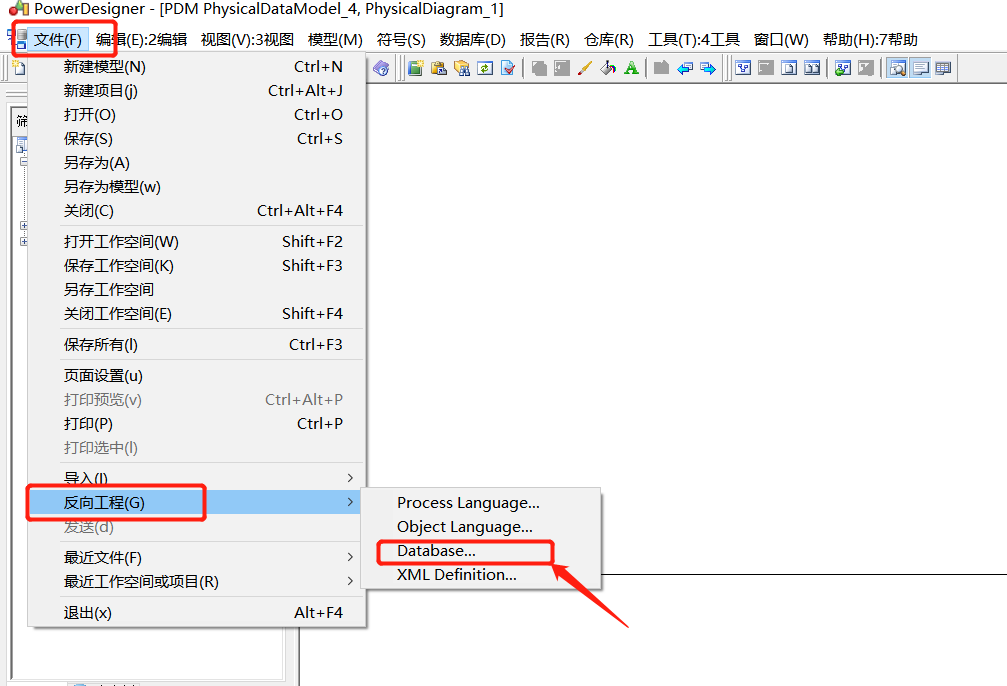Expand the 反向工程(G) submenu arrow
1007x686 pixels.
coord(350,502)
